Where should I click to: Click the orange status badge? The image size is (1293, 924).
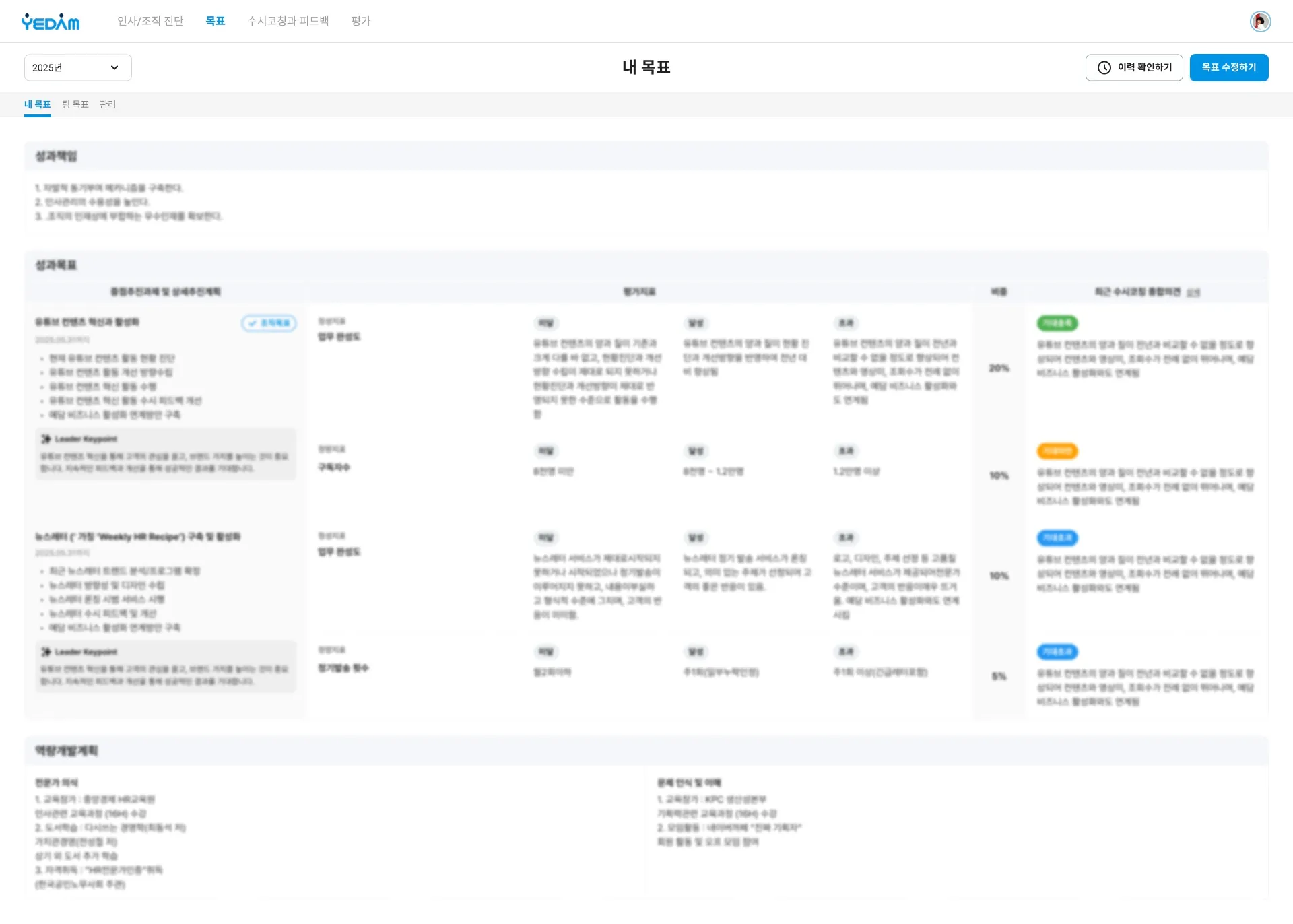pyautogui.click(x=1057, y=451)
